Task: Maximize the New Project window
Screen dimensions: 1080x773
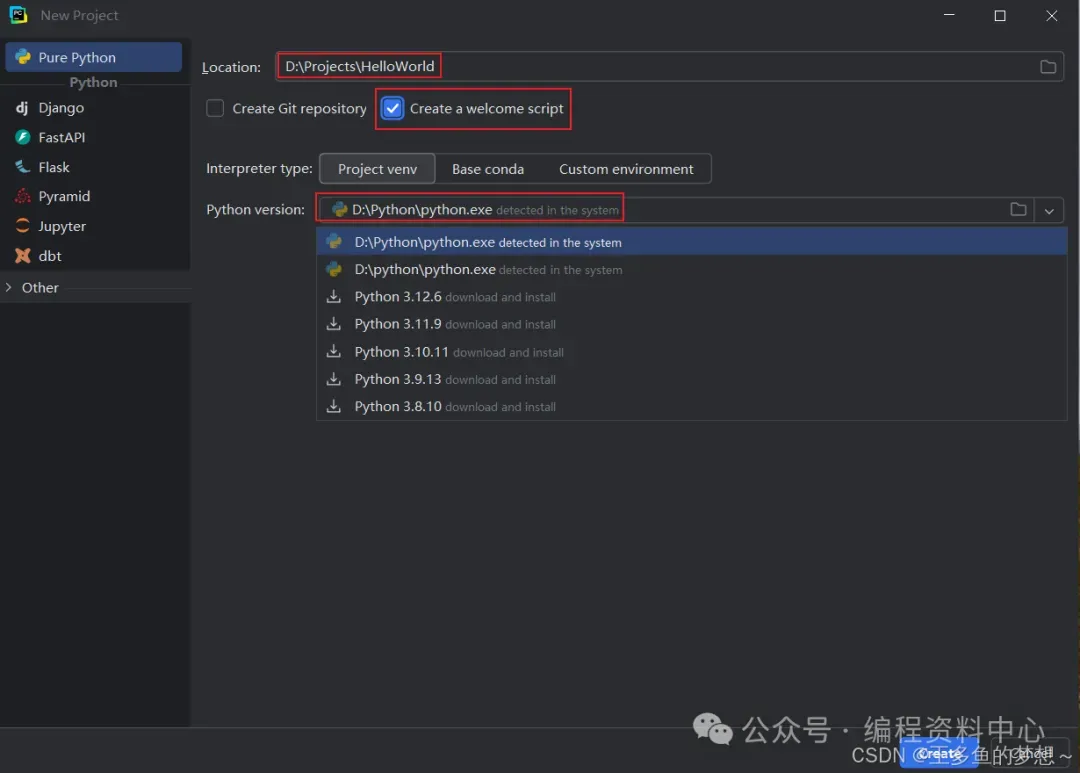Action: 1000,15
